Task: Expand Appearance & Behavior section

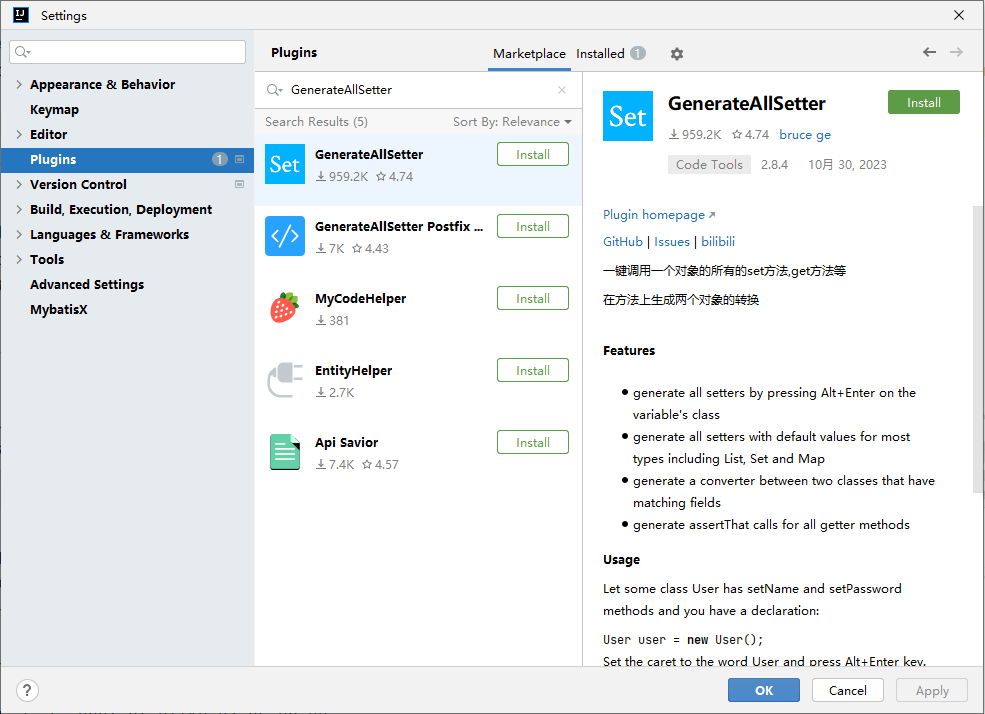Action: pyautogui.click(x=19, y=84)
